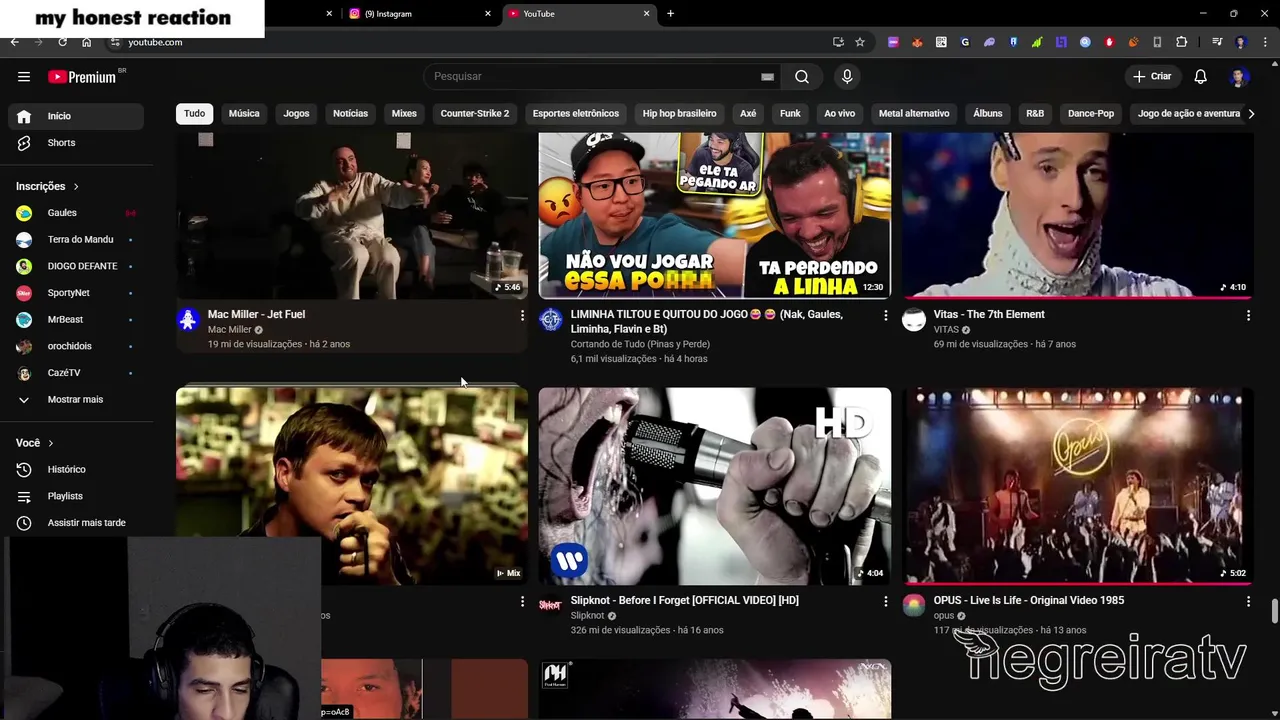Play the Mac Miller Jet Fuel thumbnail
This screenshot has width=1280, height=720.
[x=352, y=215]
